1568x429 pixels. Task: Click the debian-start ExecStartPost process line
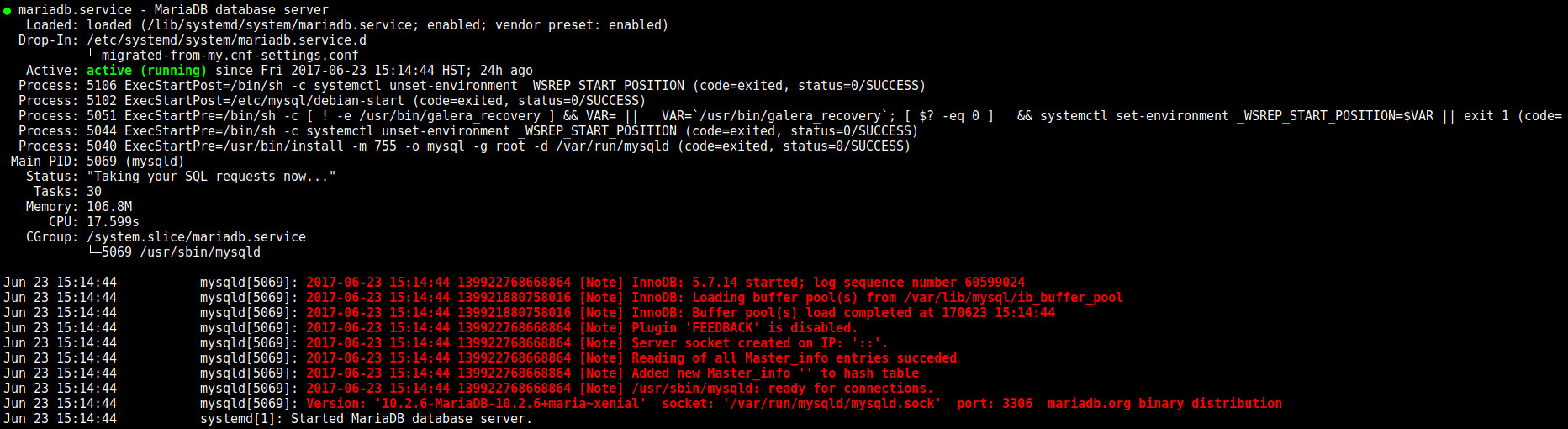[x=332, y=101]
